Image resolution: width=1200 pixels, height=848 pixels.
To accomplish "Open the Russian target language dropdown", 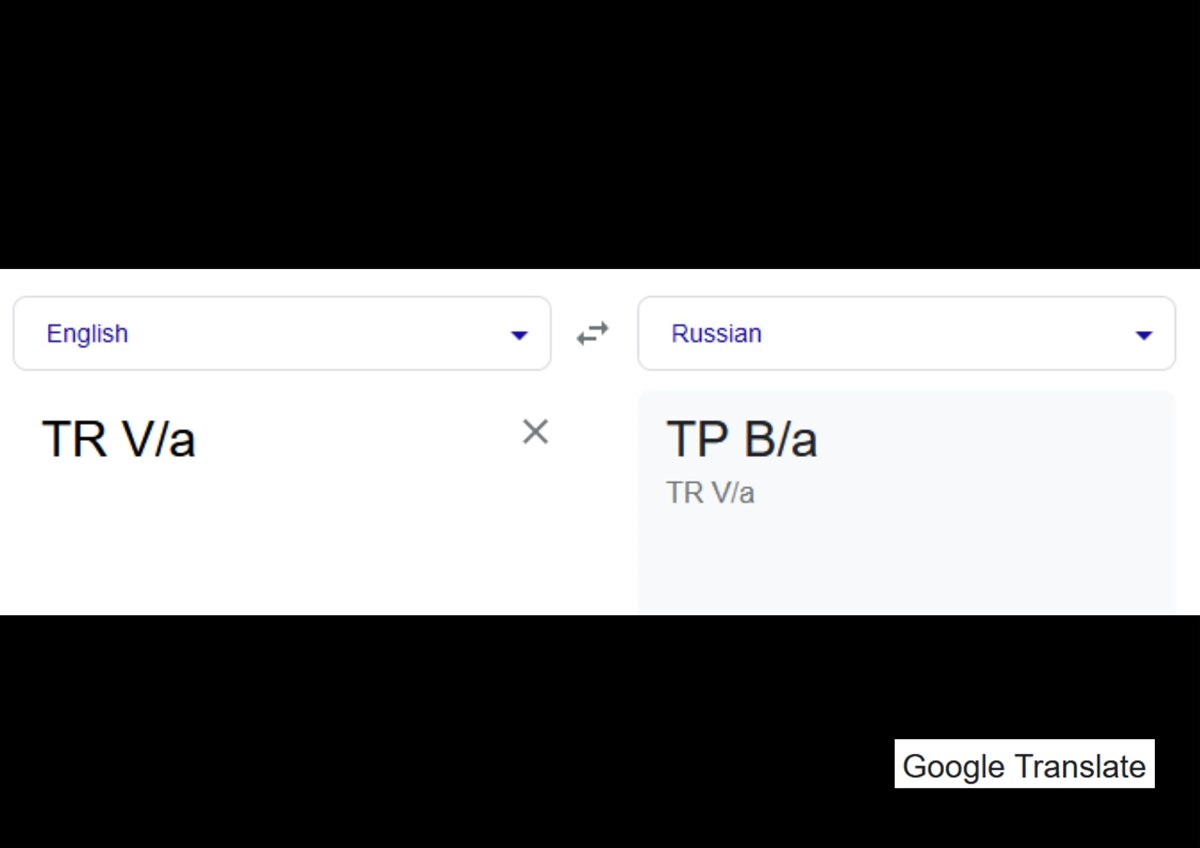I will coord(906,334).
